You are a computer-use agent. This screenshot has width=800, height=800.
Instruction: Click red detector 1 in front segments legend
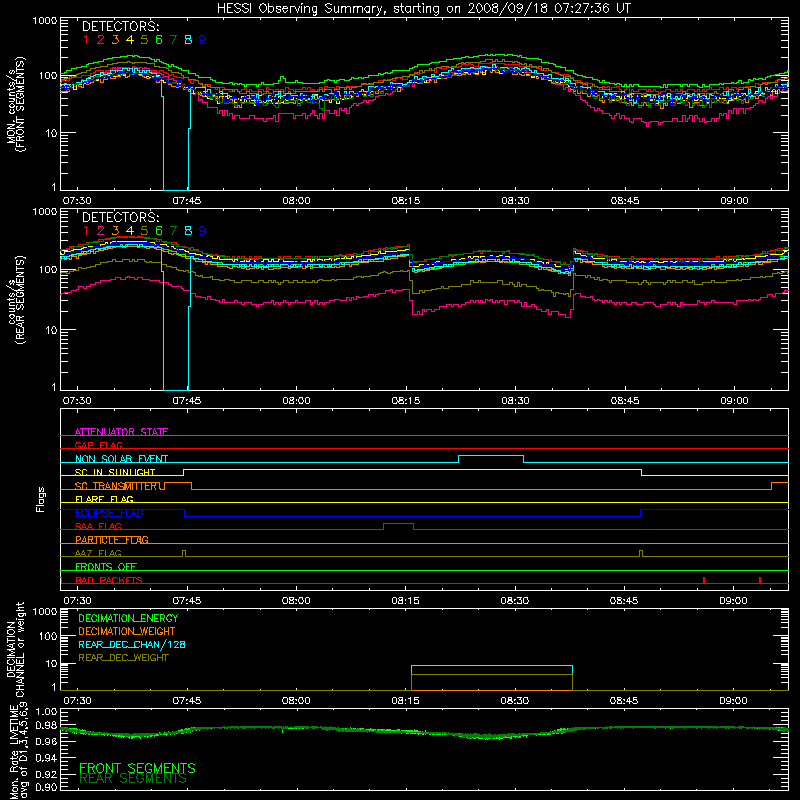(86, 40)
